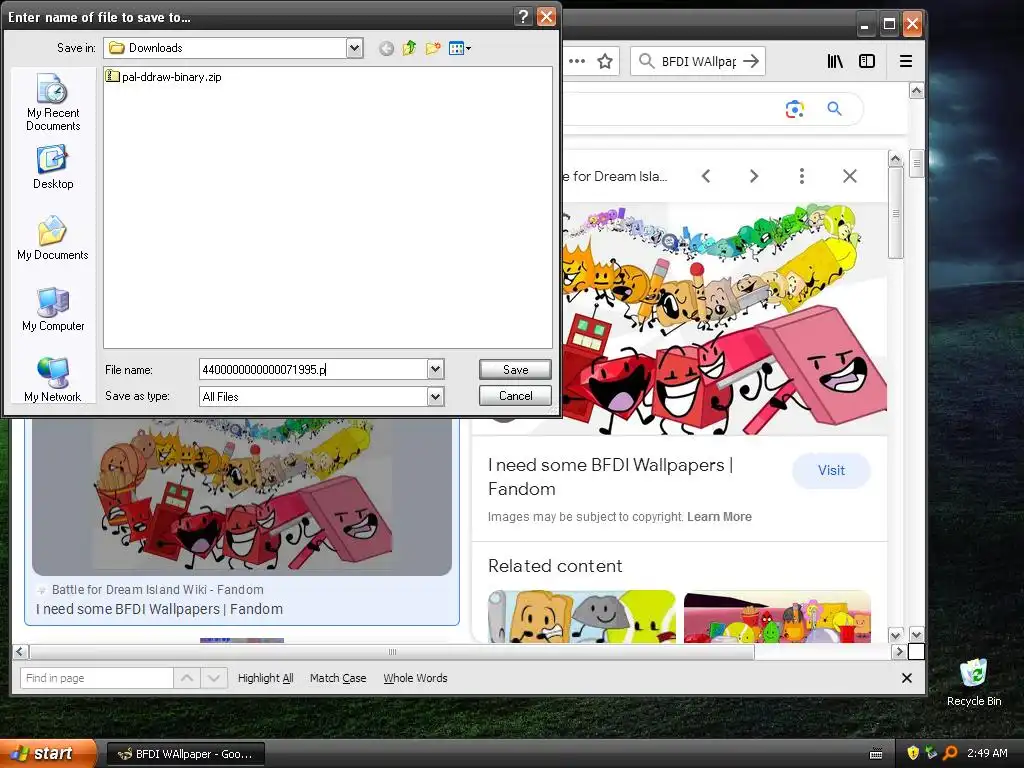Click the dialog Help question mark button
The image size is (1024, 768).
click(523, 17)
